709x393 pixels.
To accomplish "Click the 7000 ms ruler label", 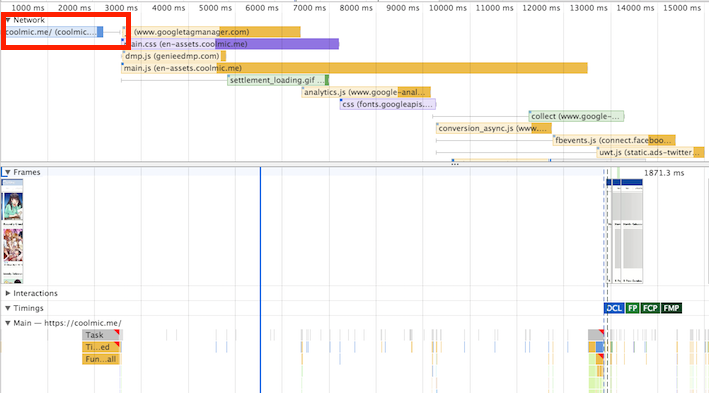I will point(309,8).
